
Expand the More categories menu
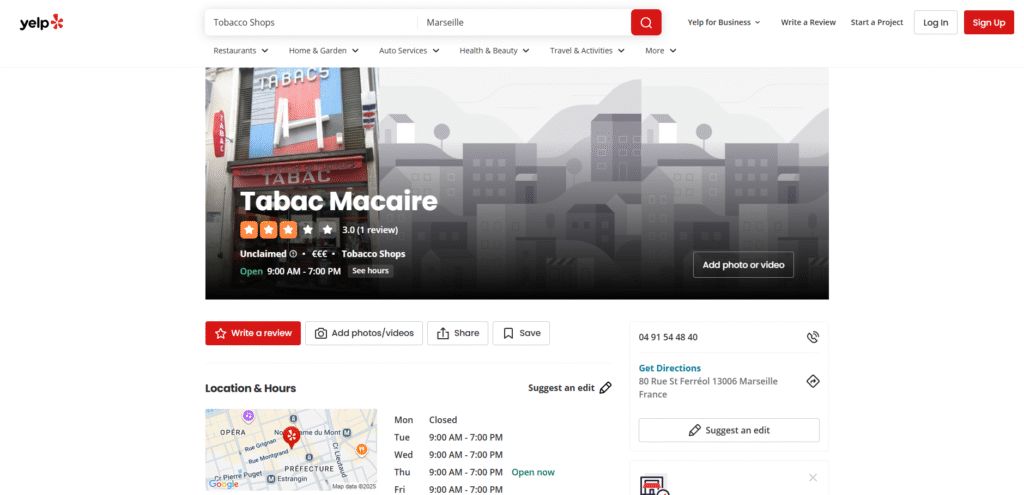pyautogui.click(x=661, y=50)
